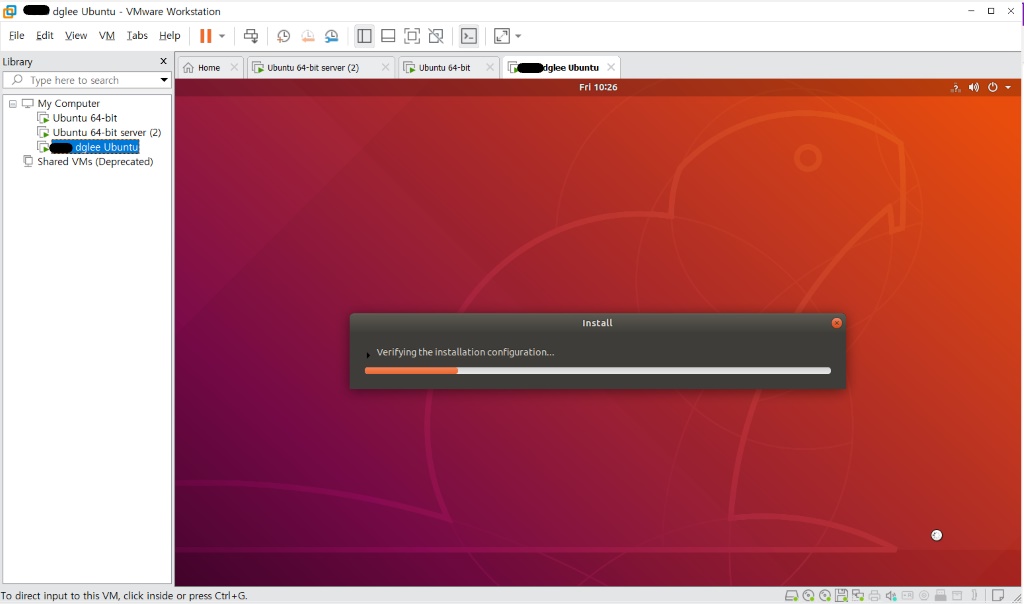Open the File menu
Screen dimensions: 1024x604
[x=16, y=35]
